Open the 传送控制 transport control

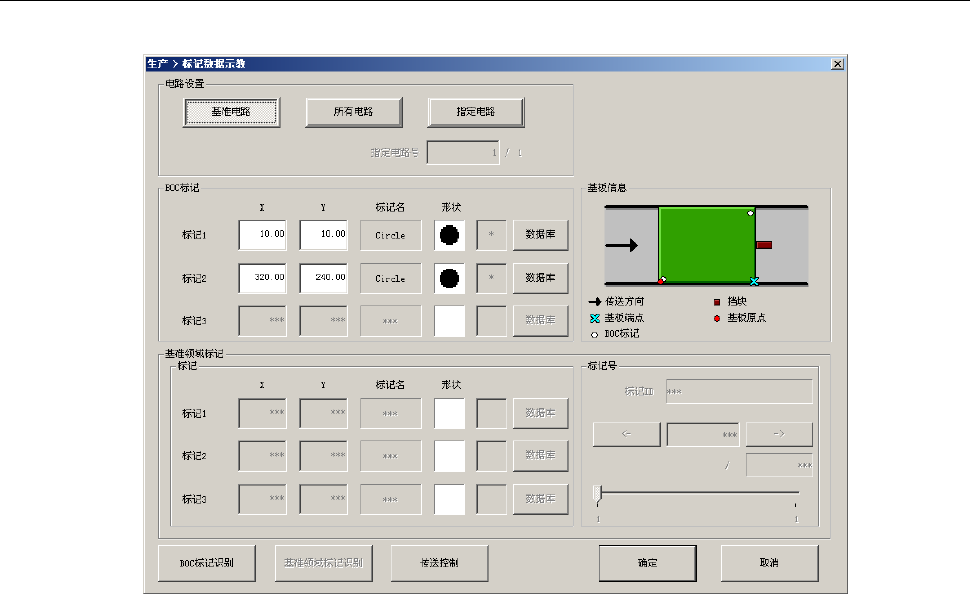click(x=439, y=563)
